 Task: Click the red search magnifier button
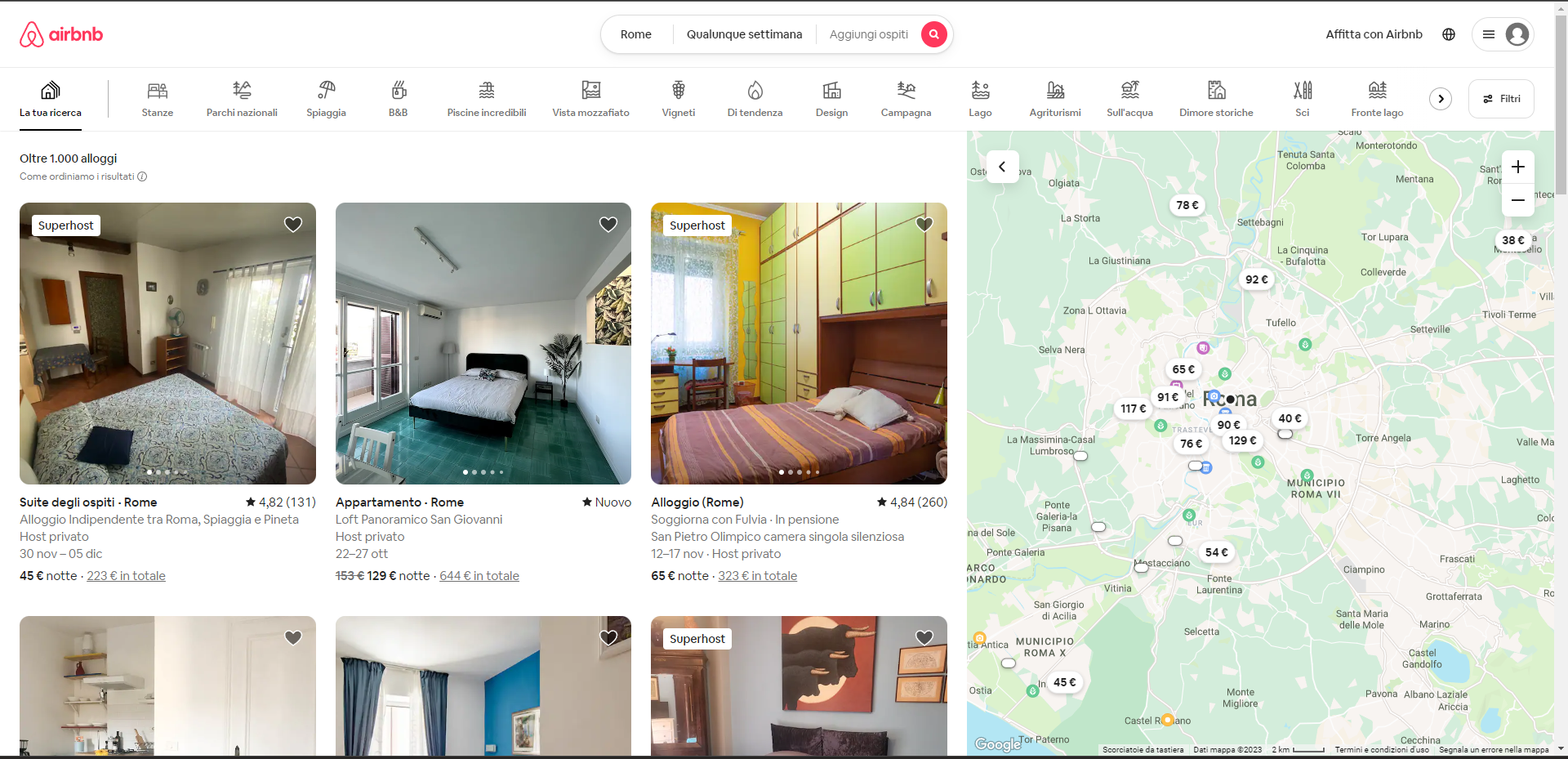tap(933, 34)
